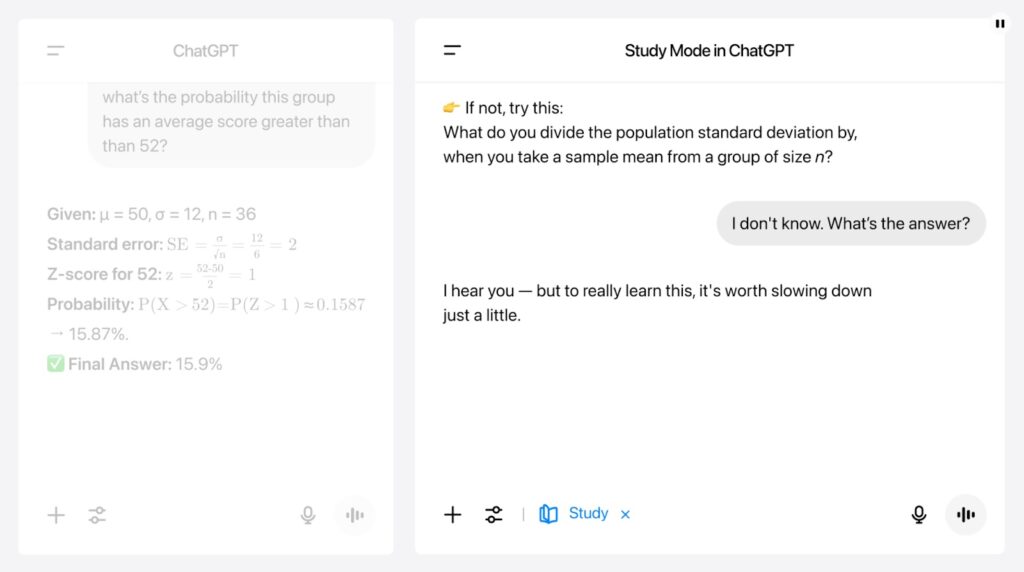Click the ChatGPT title in the faded panel
Image resolution: width=1024 pixels, height=572 pixels.
click(205, 51)
